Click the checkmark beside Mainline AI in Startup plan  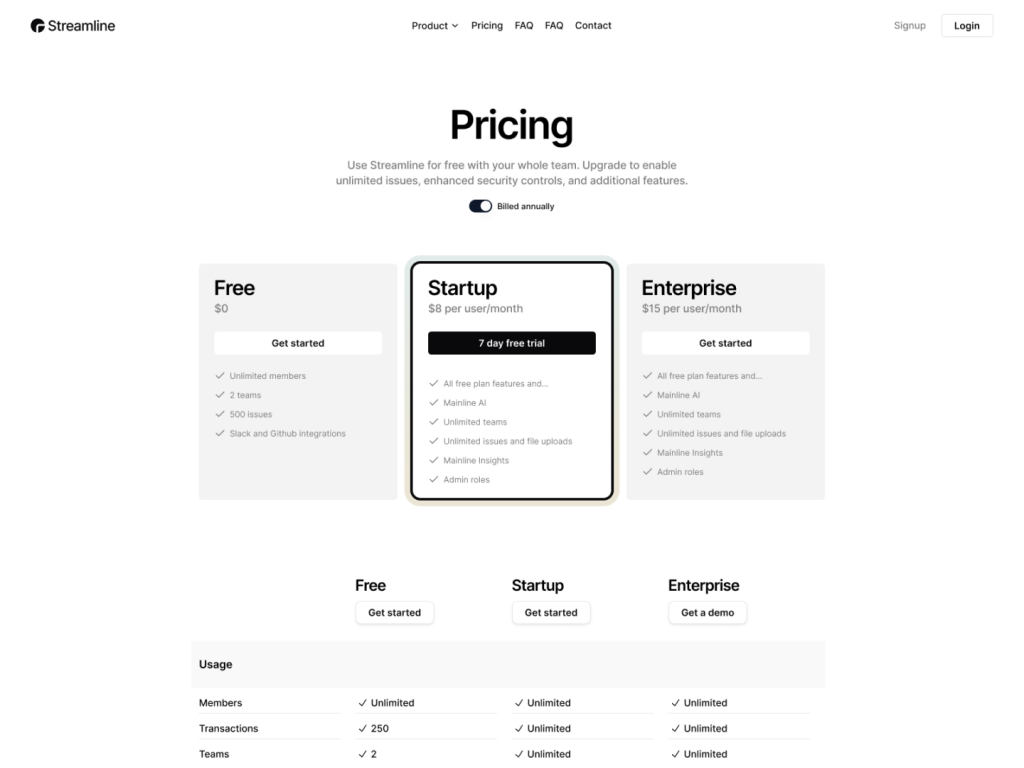(434, 402)
